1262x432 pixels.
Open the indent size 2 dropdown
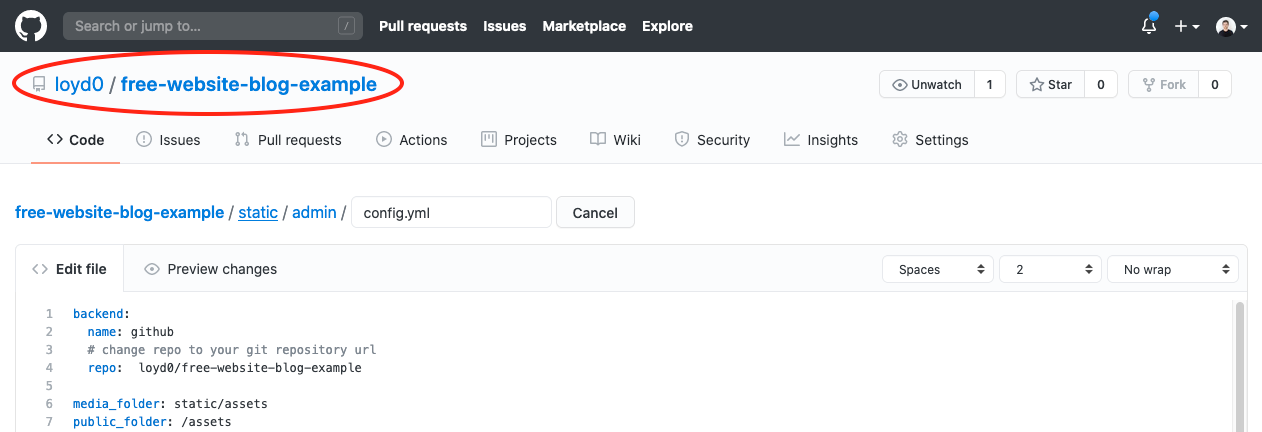click(1050, 269)
